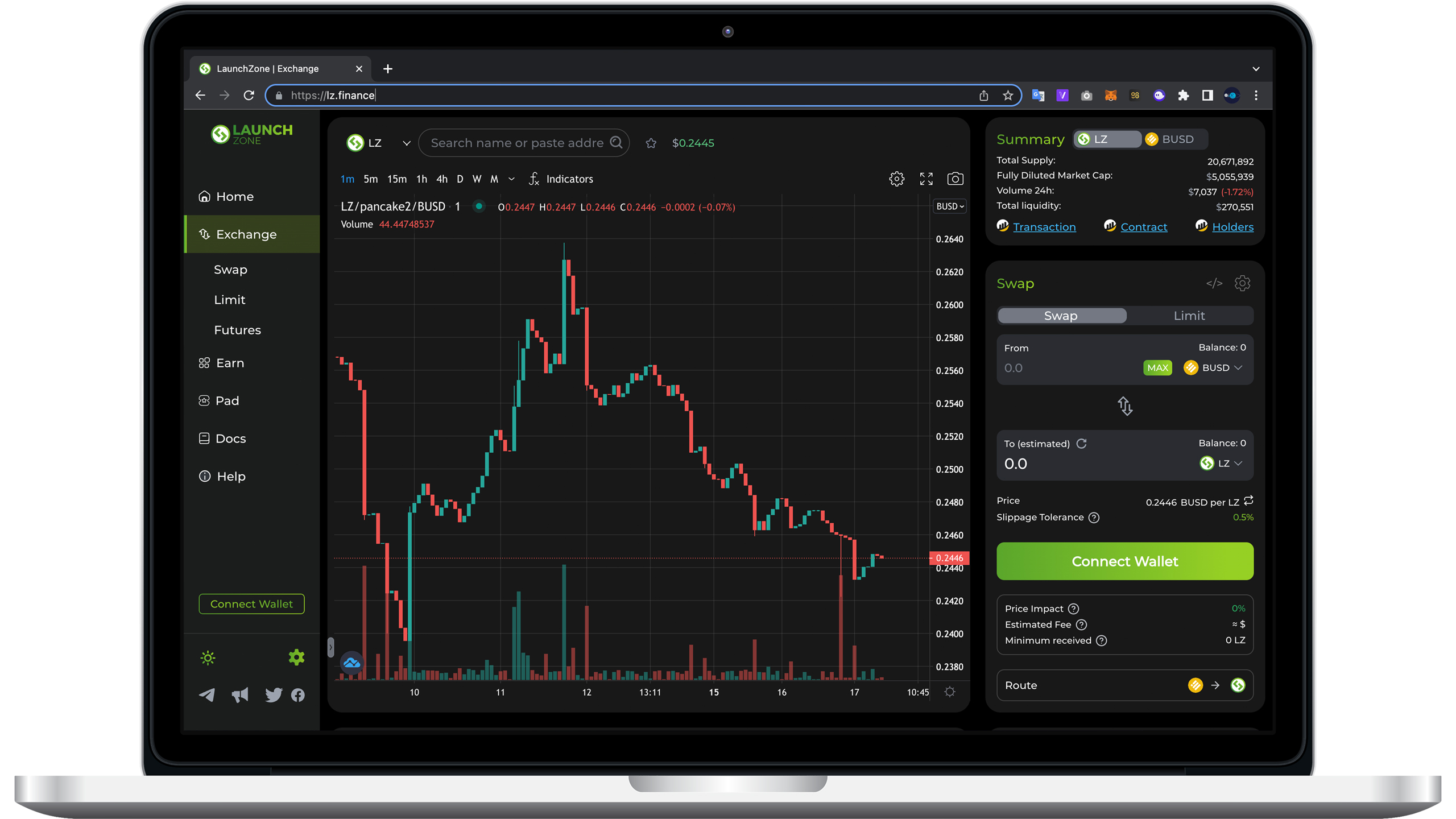This screenshot has height=819, width=1456.
Task: Open Pad in sidebar
Action: coord(252,401)
